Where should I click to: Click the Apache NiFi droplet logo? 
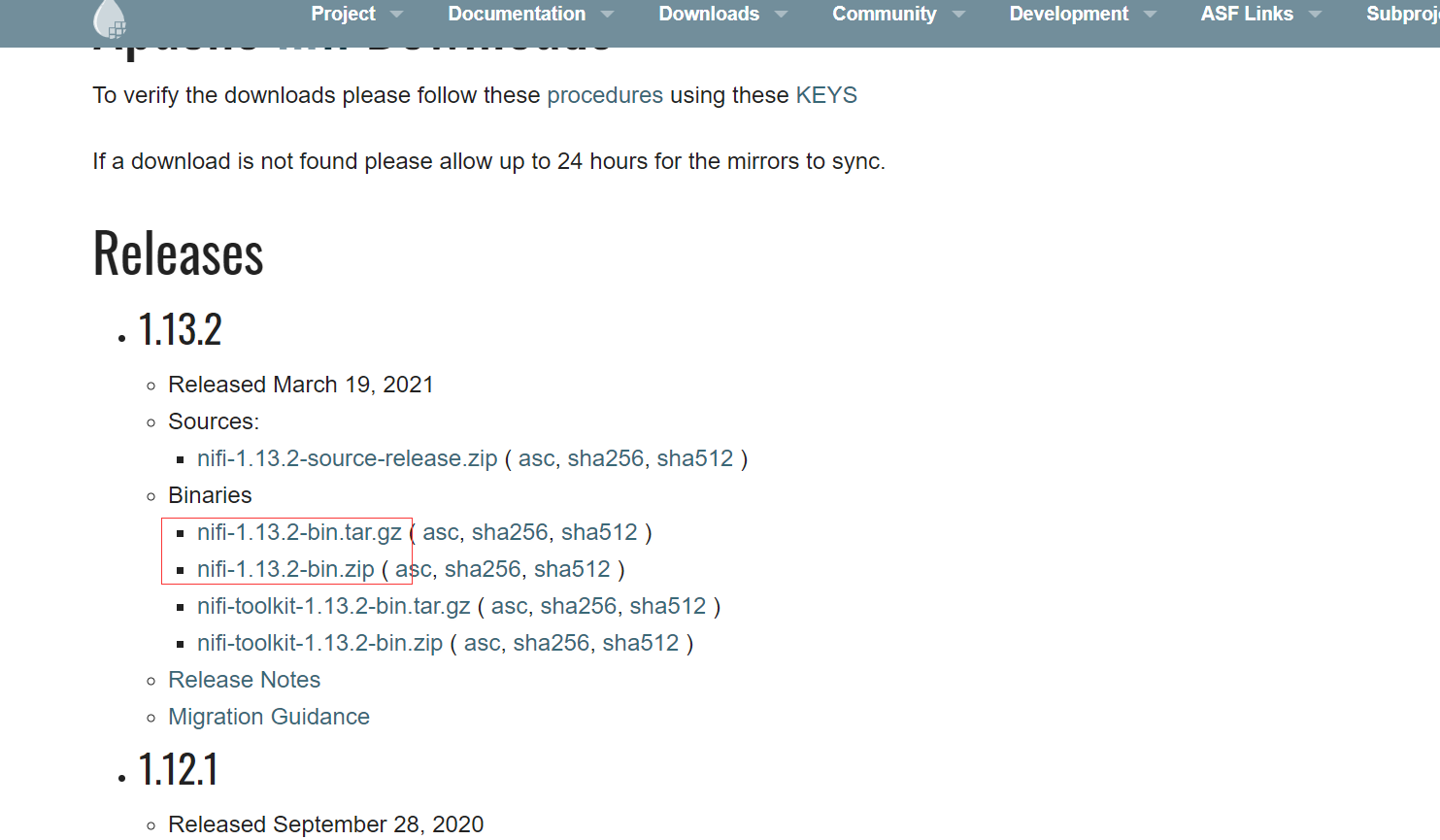click(110, 17)
